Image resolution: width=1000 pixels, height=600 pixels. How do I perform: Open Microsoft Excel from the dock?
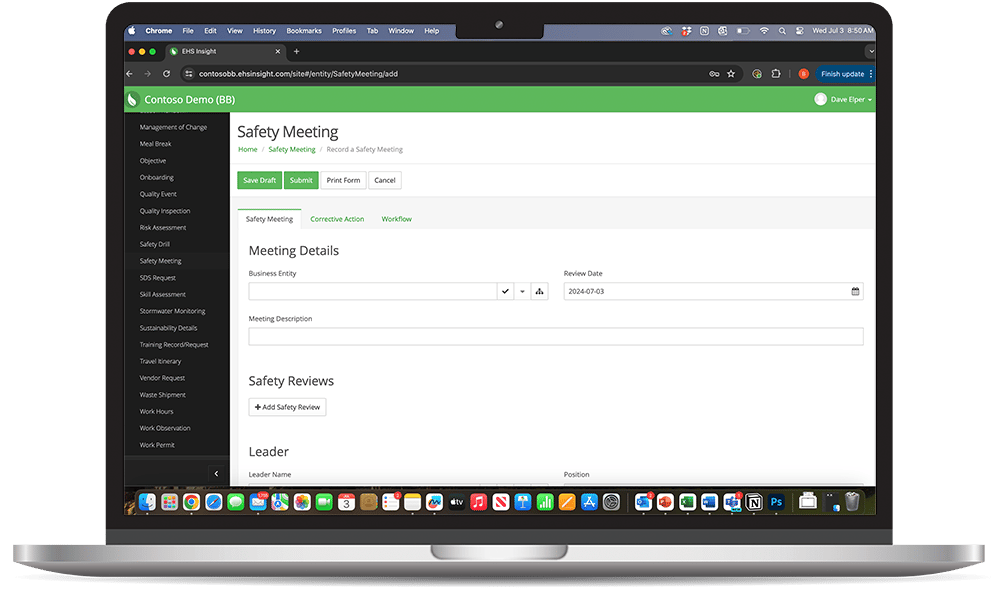tap(687, 502)
